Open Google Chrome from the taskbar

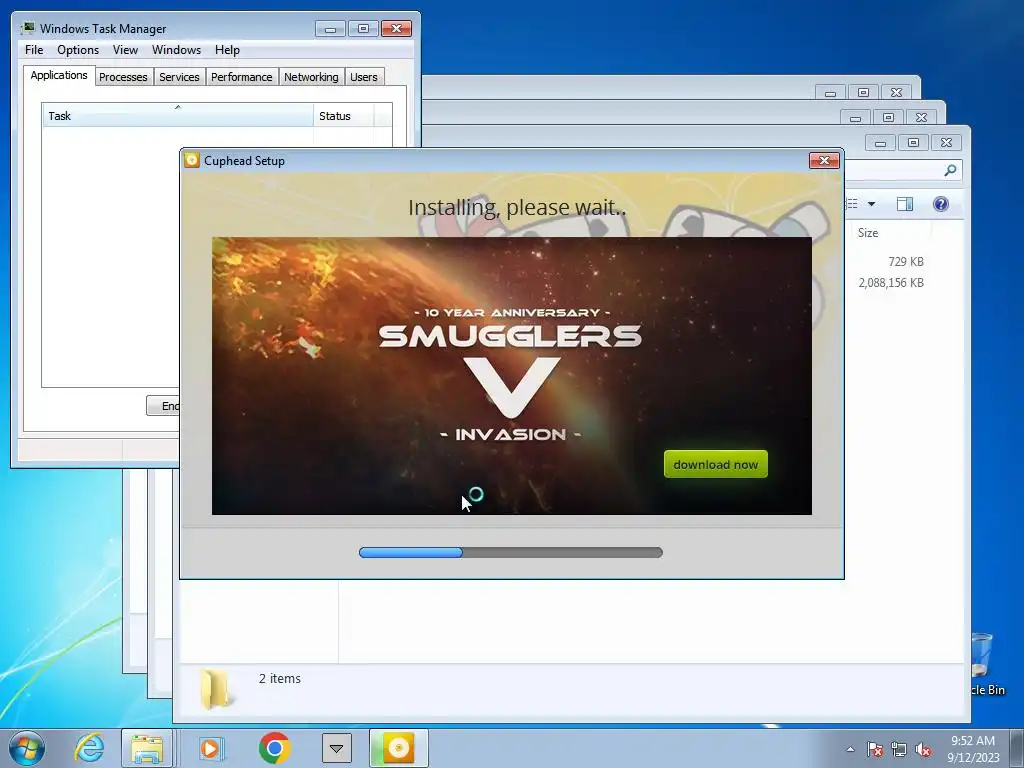(274, 748)
